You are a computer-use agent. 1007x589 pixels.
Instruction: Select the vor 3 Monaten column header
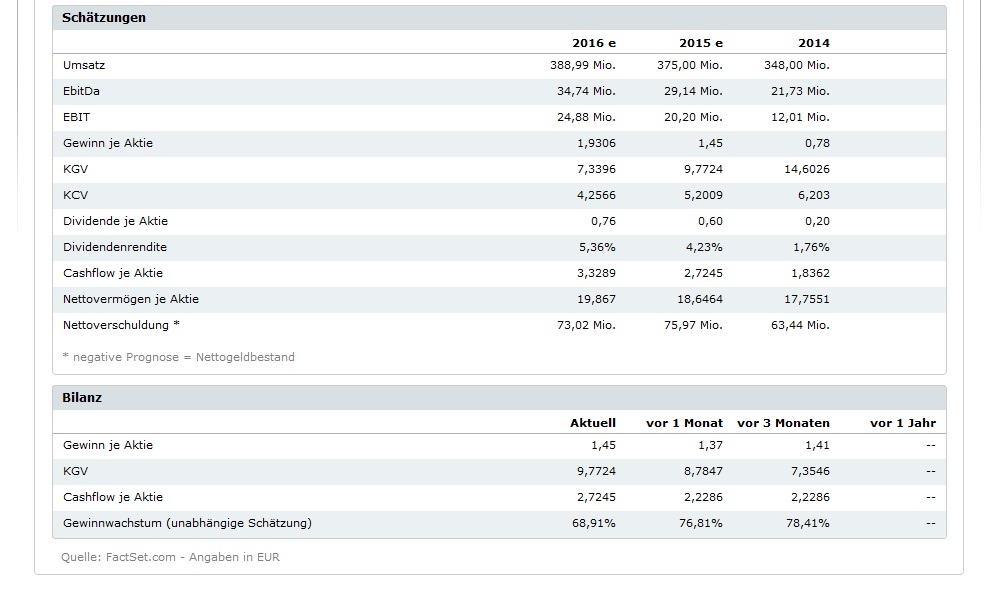(783, 423)
